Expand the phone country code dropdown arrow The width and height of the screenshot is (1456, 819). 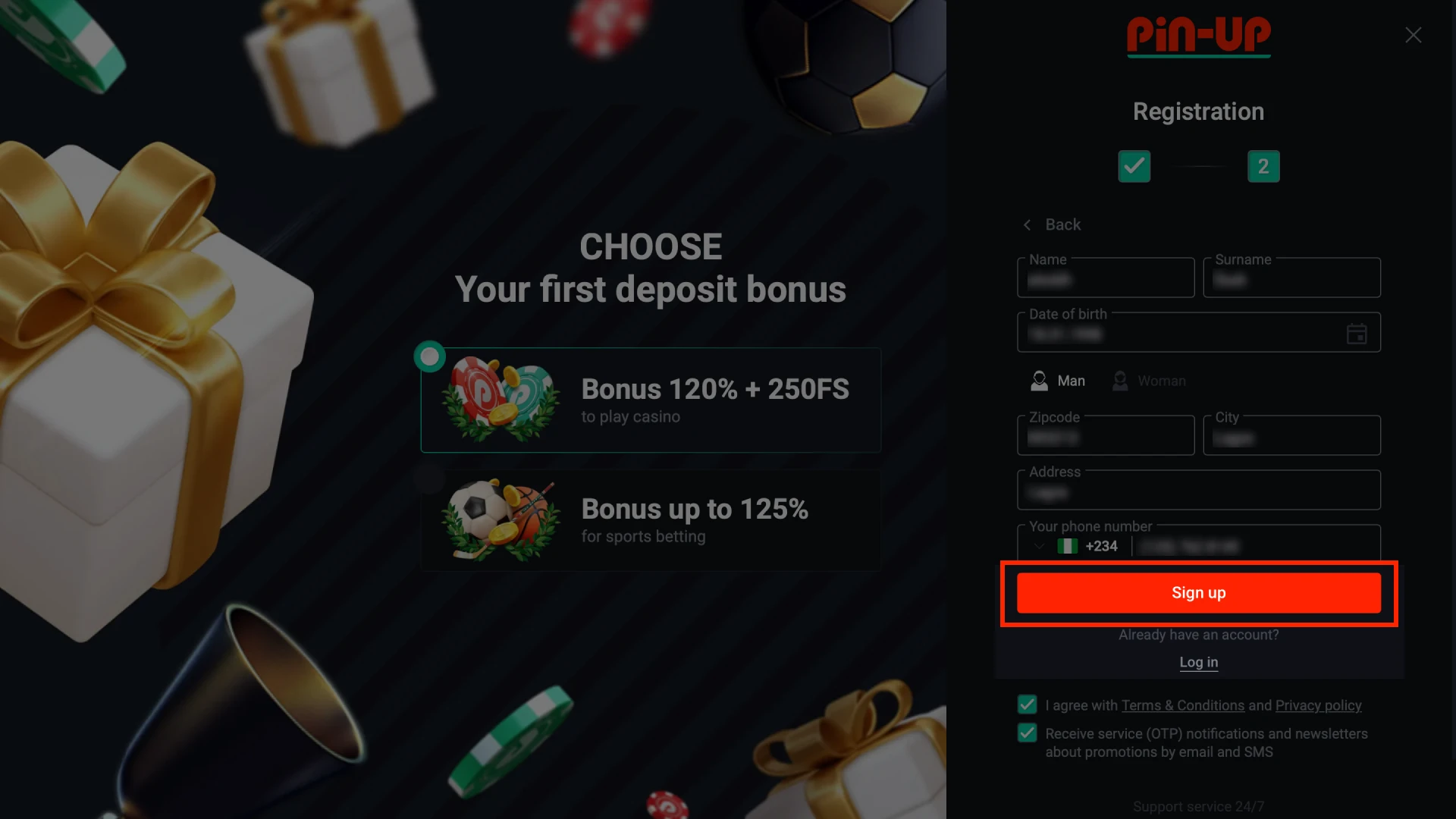pos(1039,546)
